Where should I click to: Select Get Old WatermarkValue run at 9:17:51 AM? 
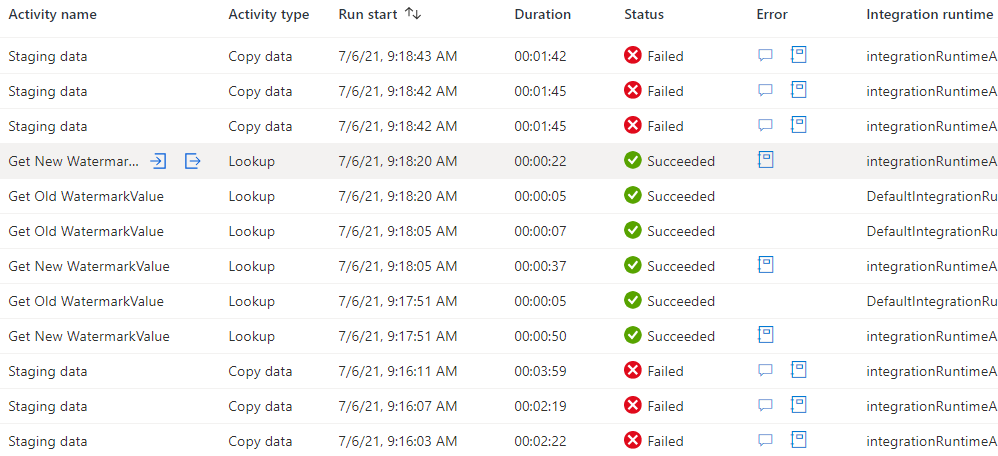click(x=86, y=301)
